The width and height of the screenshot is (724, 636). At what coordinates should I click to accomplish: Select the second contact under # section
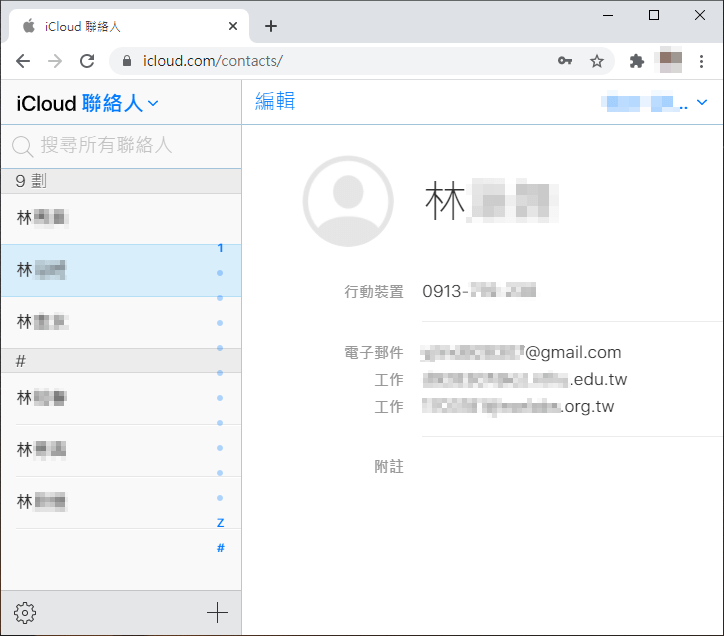121,450
